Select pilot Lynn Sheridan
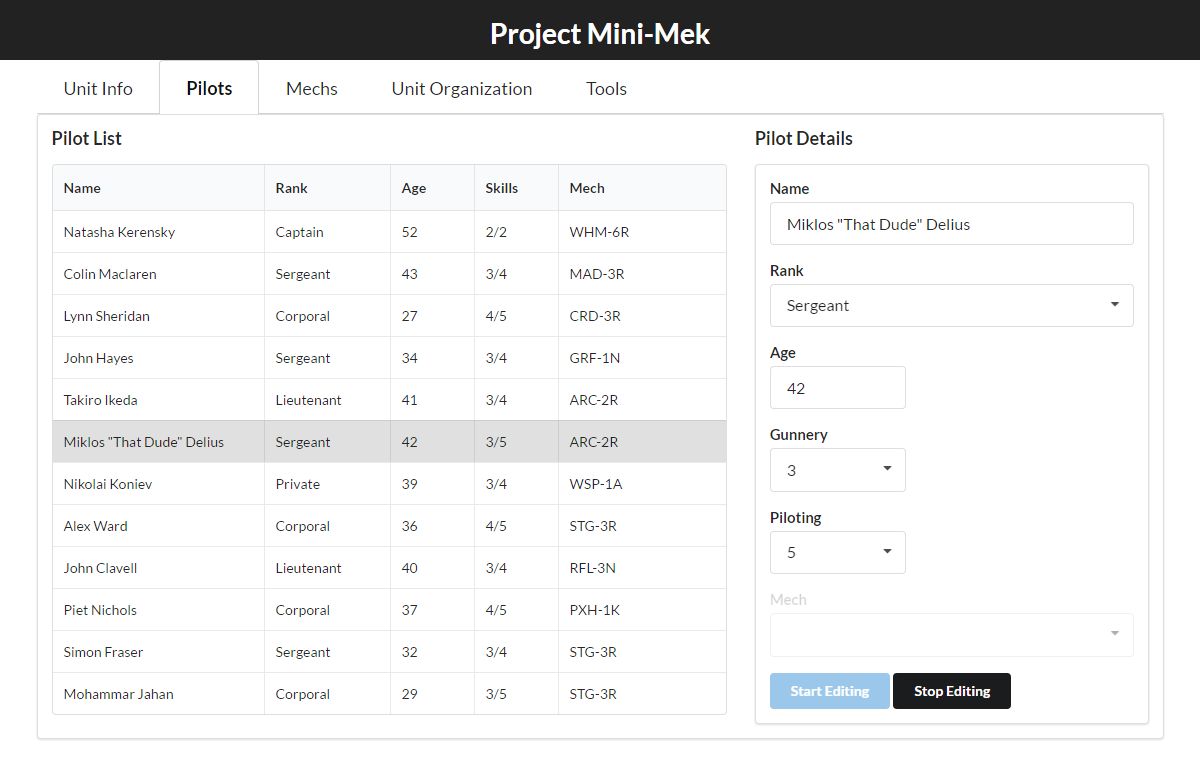Viewport: 1200px width, 760px height. 390,316
